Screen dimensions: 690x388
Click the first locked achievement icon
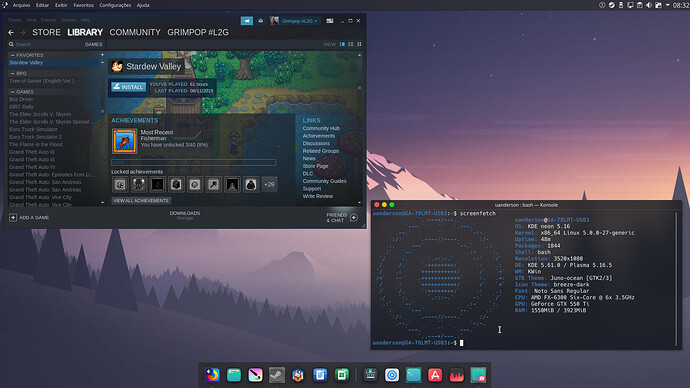click(120, 185)
